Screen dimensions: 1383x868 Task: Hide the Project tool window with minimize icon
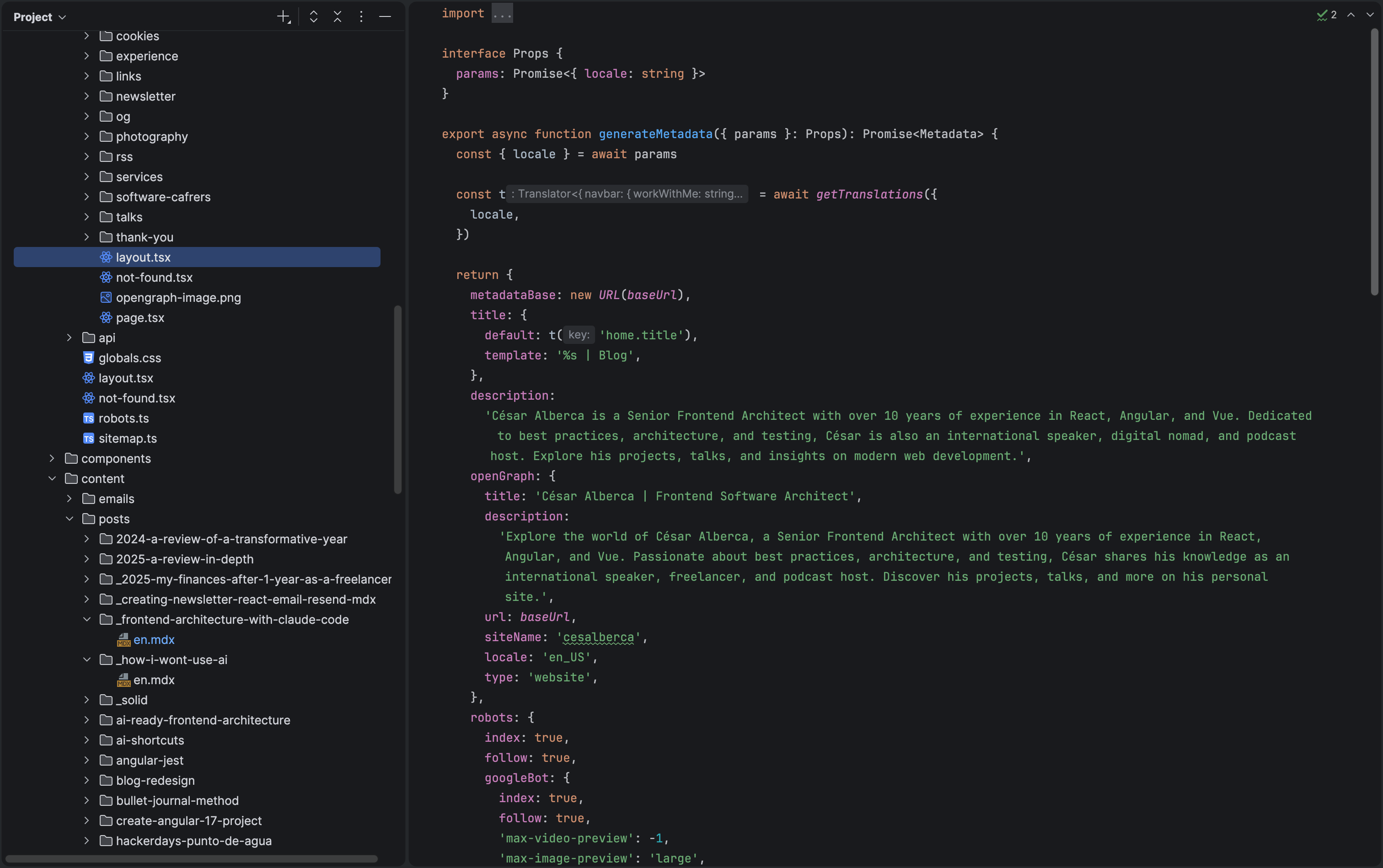point(385,16)
